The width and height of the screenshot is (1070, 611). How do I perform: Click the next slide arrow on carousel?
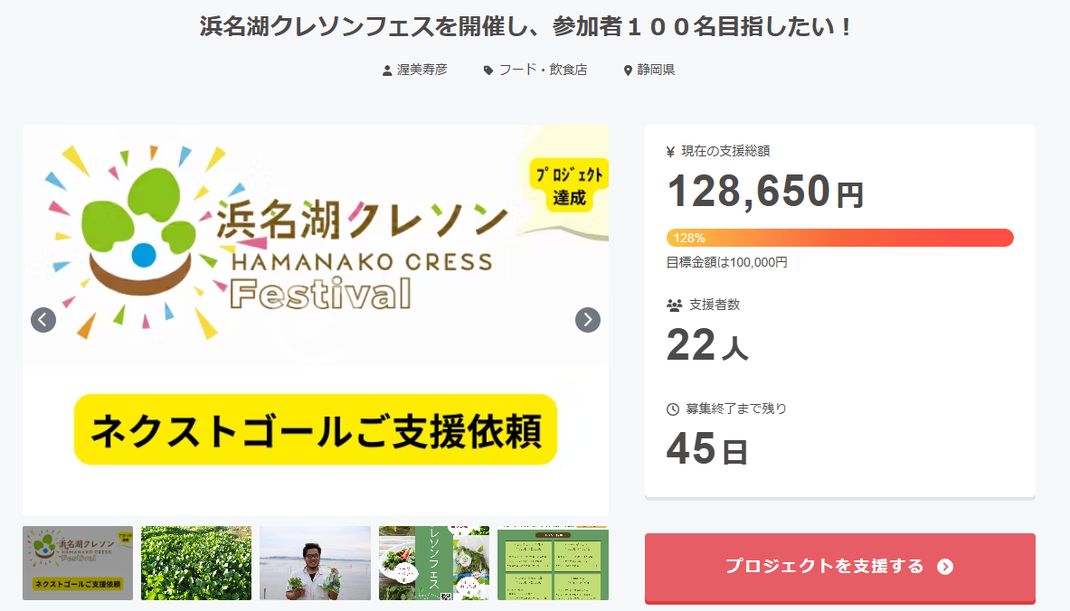tap(588, 320)
